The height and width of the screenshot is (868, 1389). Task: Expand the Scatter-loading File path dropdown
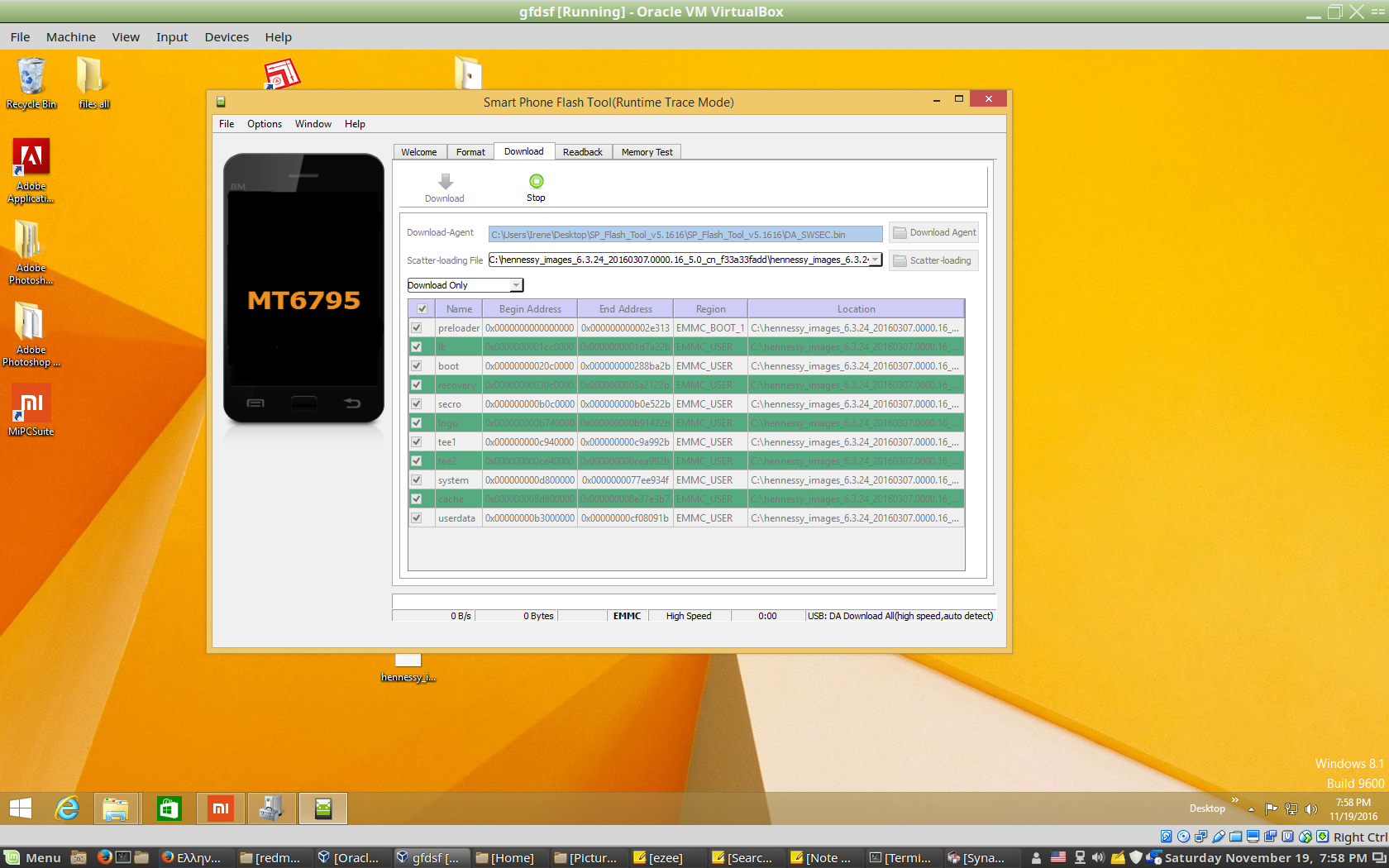875,260
